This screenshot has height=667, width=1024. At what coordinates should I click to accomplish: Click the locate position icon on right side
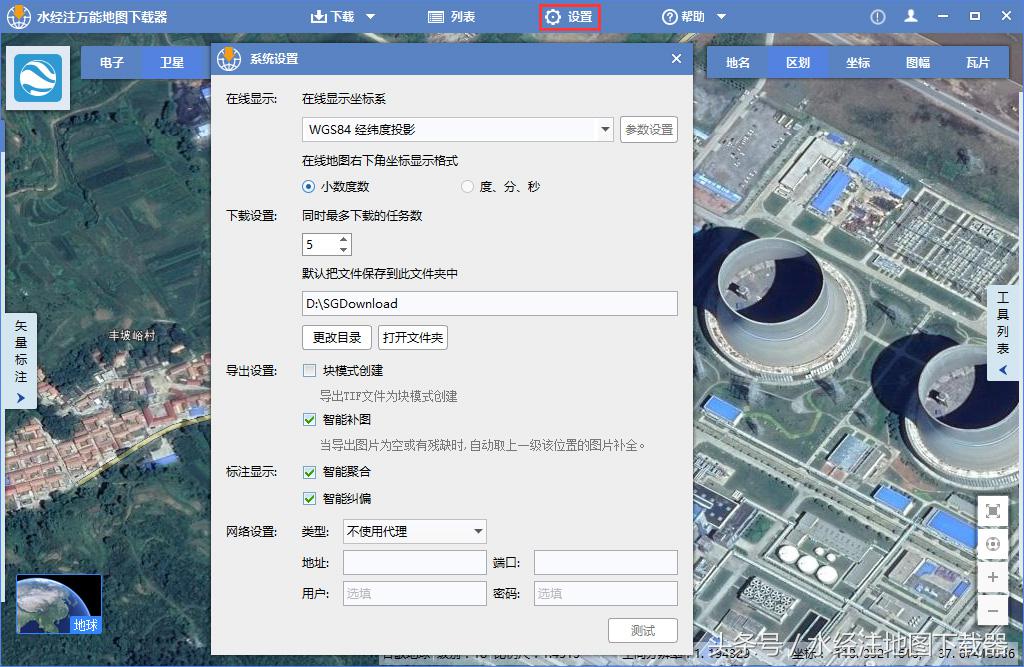tap(993, 544)
